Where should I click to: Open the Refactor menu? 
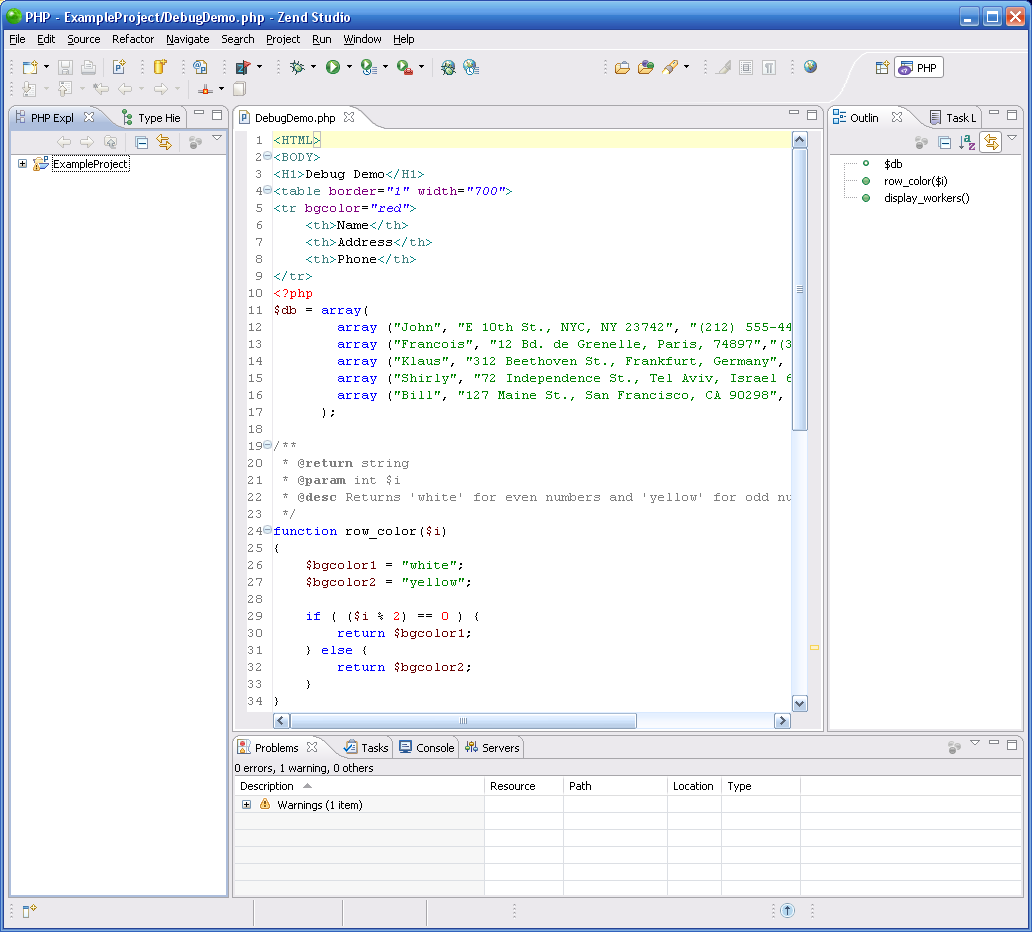click(x=133, y=39)
